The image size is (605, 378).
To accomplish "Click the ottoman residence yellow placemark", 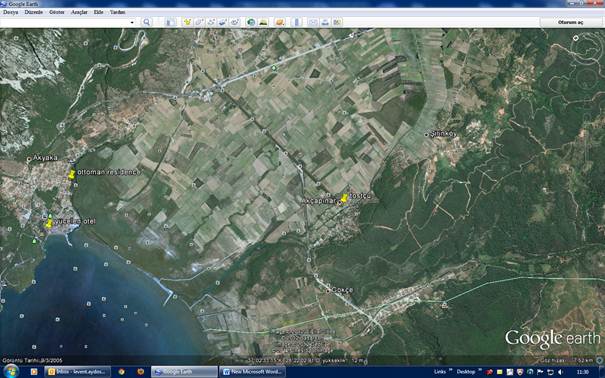I will pos(72,174).
